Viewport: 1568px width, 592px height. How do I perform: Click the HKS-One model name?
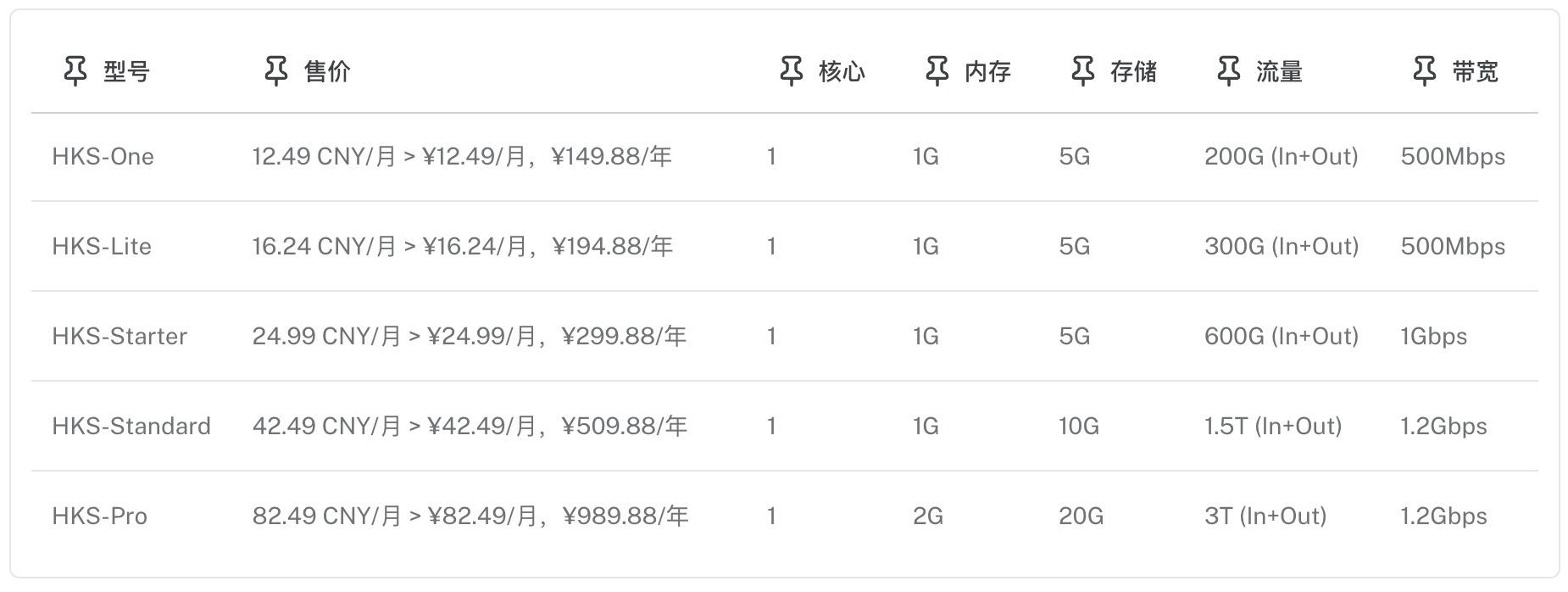click(x=103, y=157)
